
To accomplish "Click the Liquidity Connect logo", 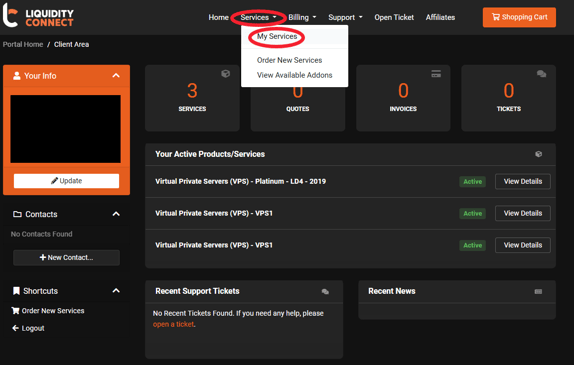I will tap(38, 15).
